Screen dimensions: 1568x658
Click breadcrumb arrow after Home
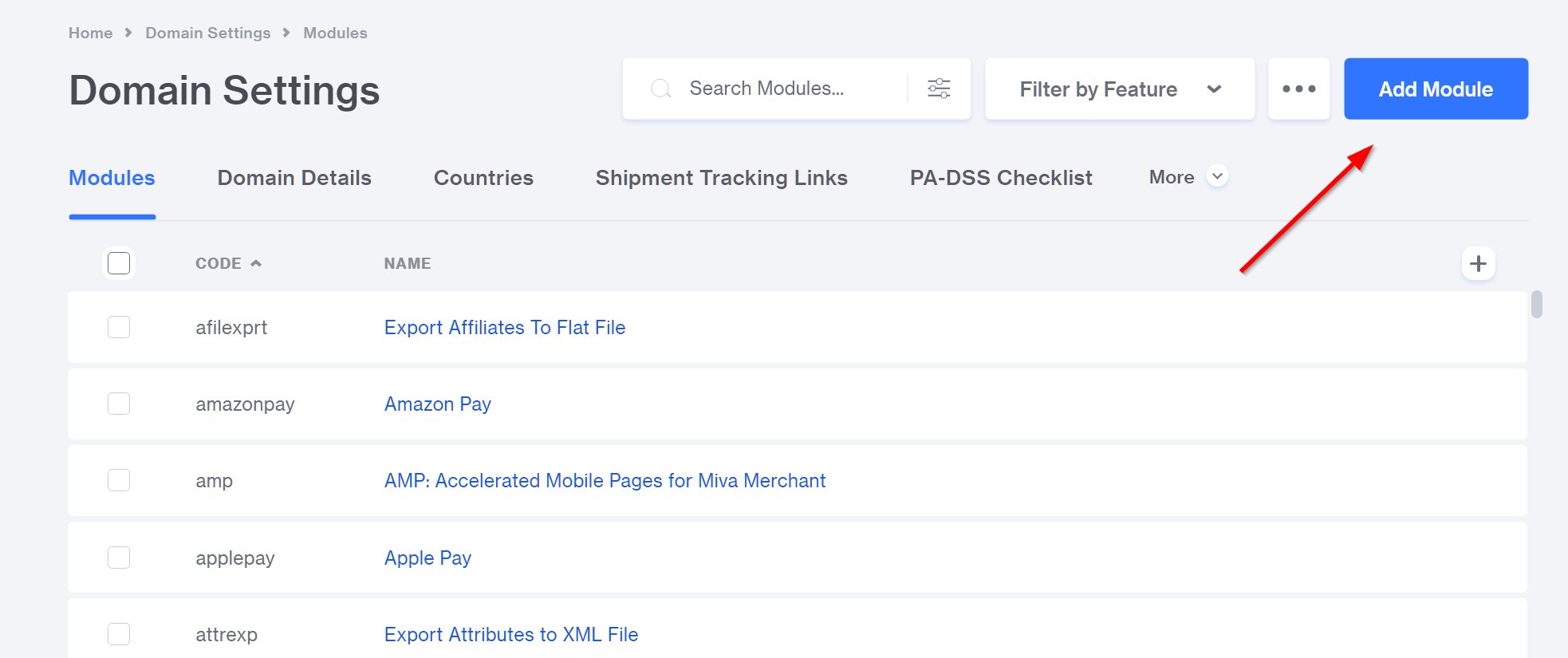point(128,33)
